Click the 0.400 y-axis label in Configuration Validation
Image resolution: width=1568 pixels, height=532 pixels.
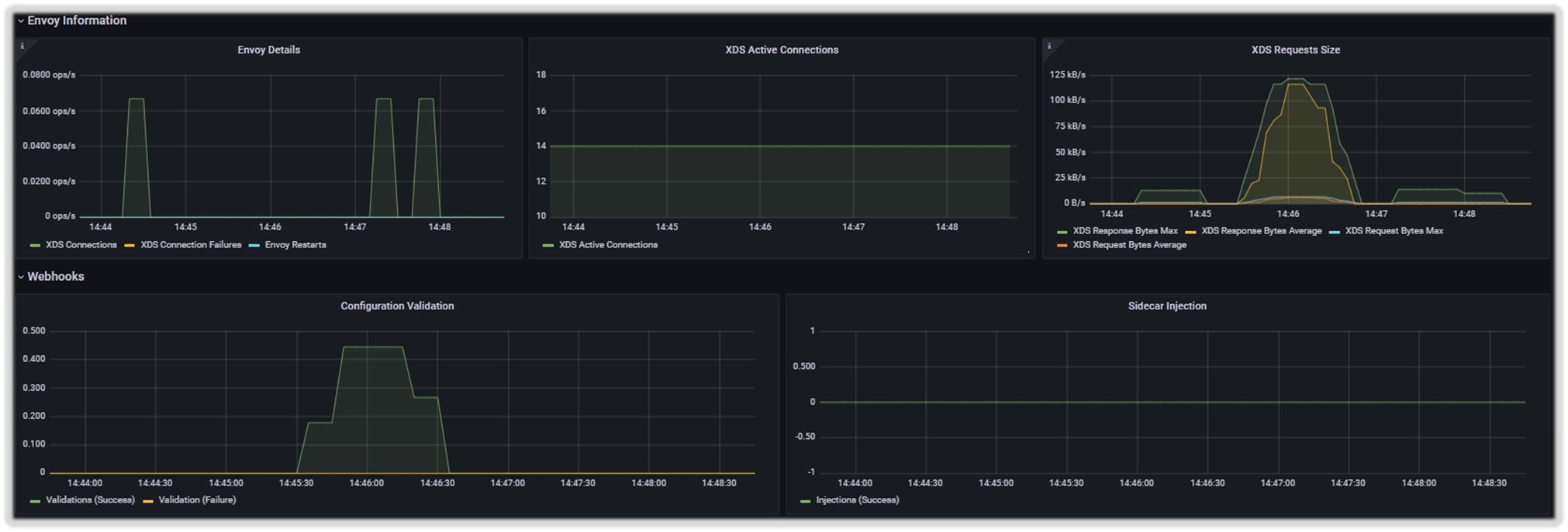coord(34,359)
